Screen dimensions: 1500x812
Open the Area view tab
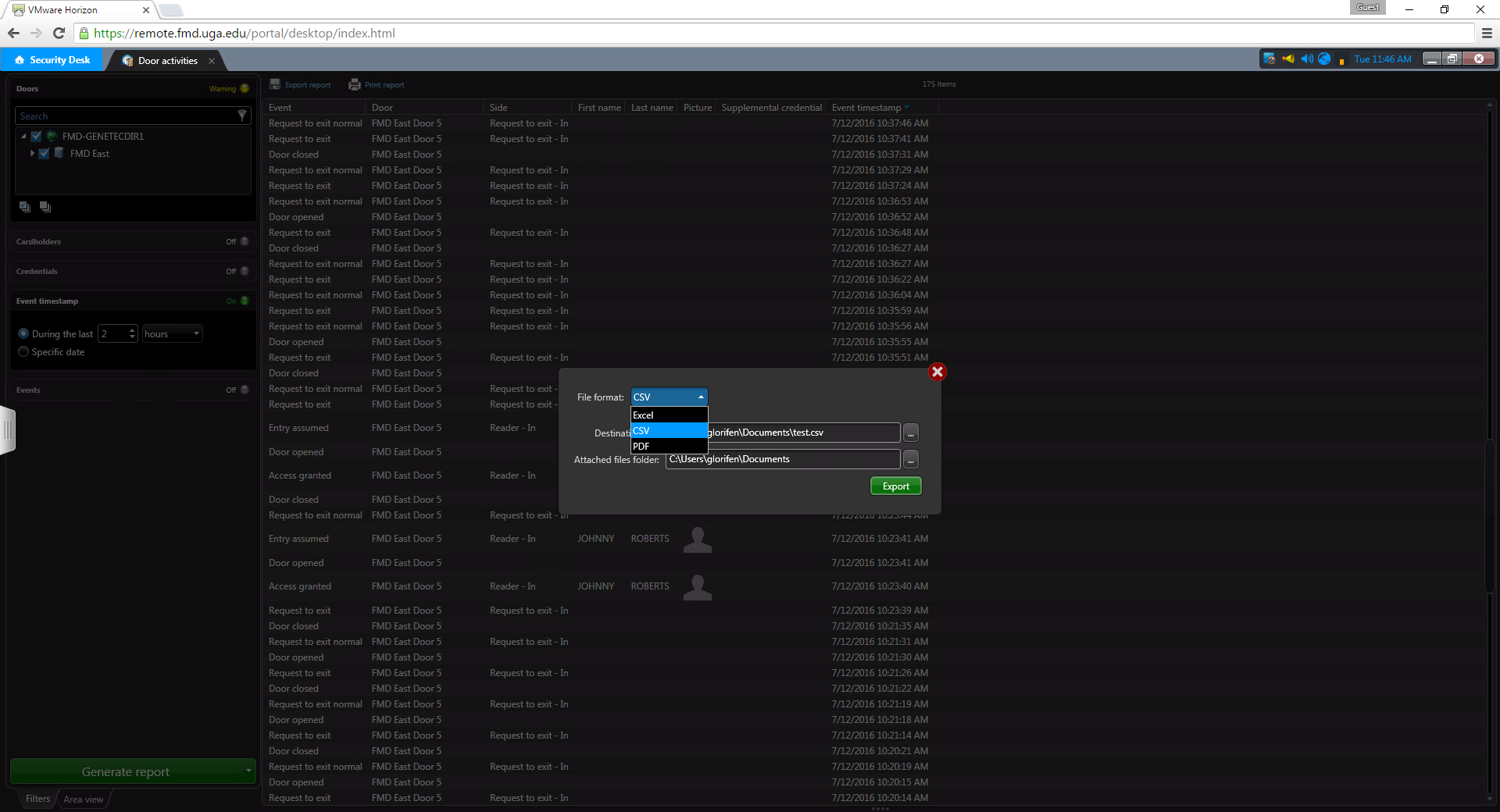point(84,800)
